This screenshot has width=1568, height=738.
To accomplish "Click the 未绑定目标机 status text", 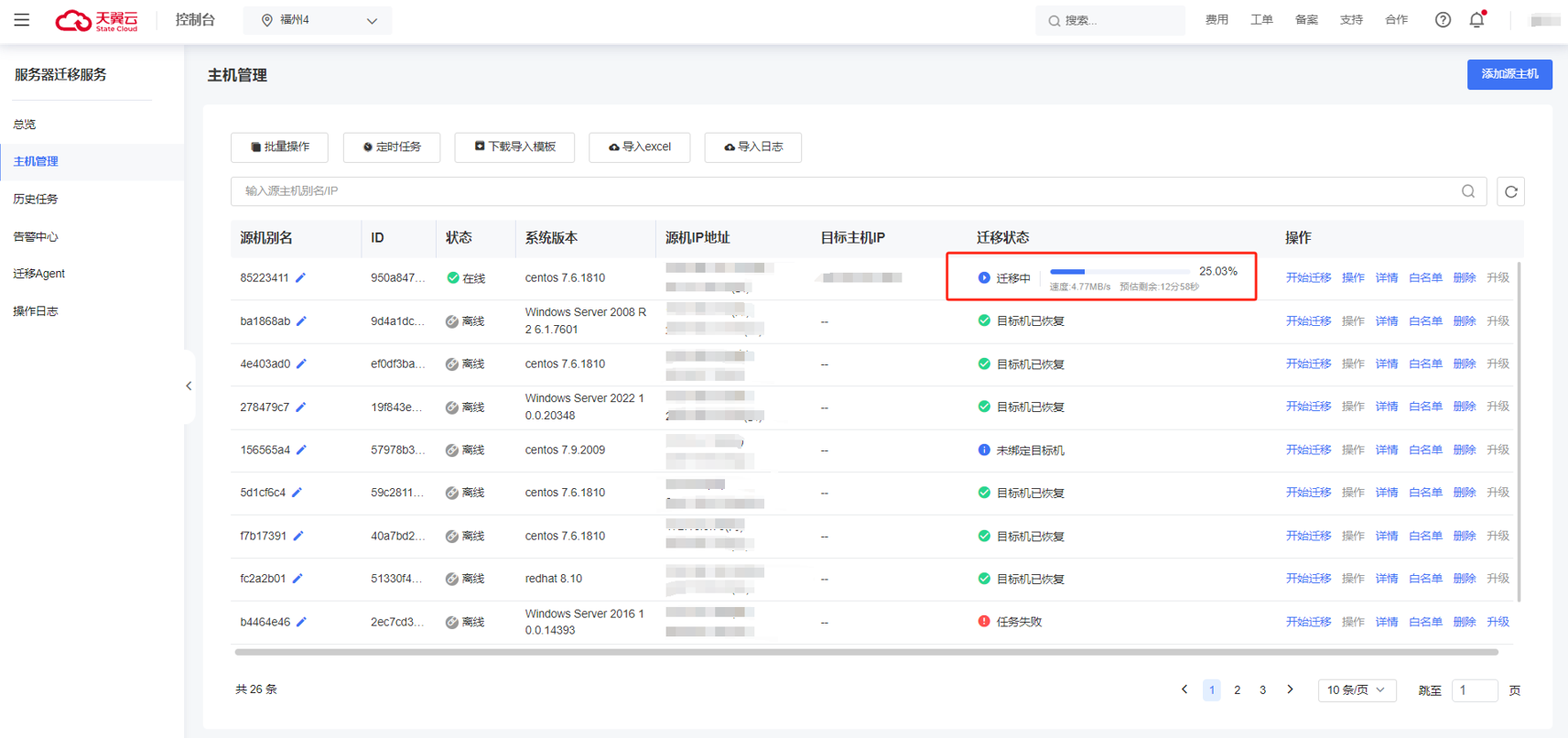I will tap(1030, 450).
